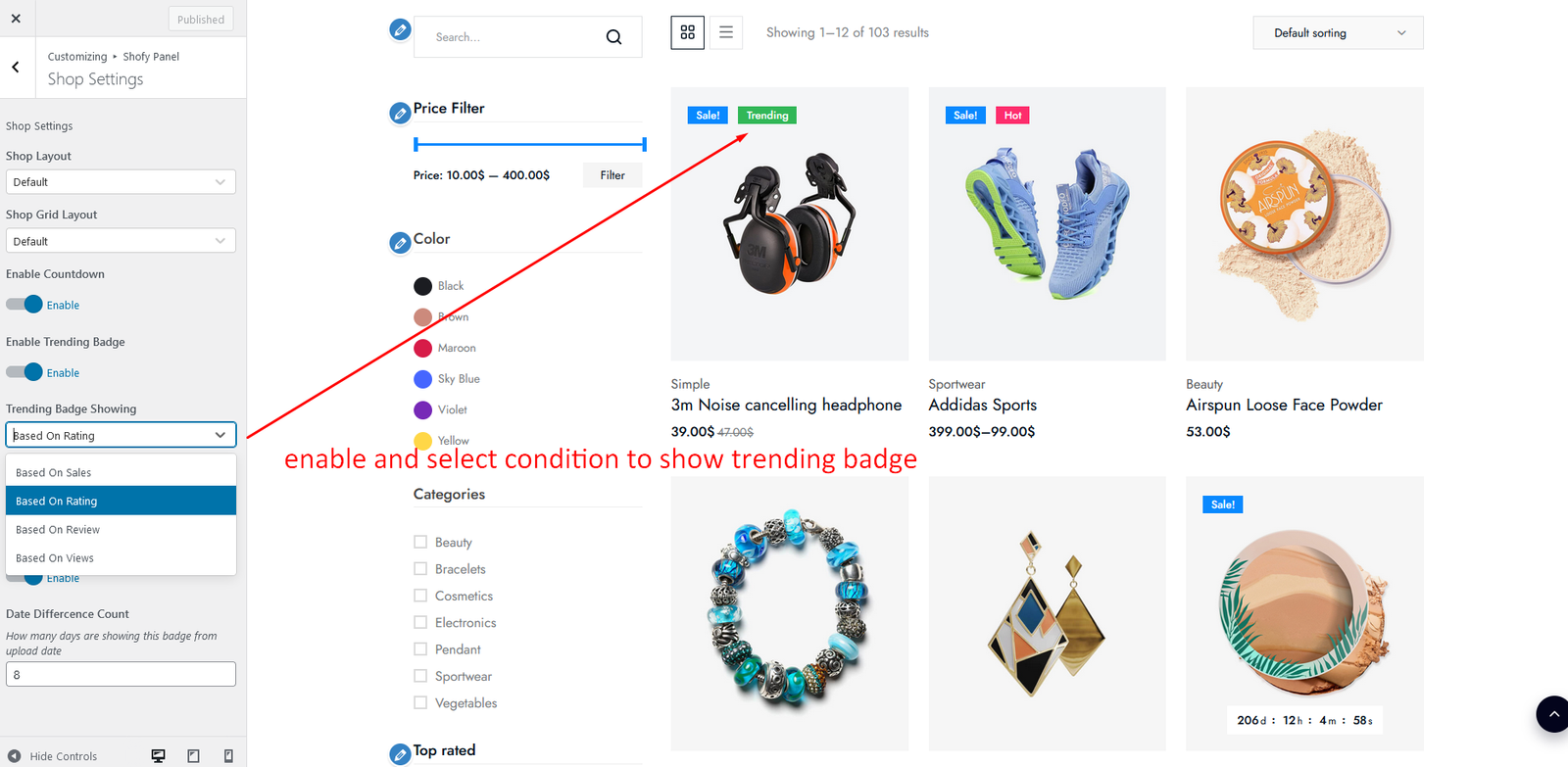1568x767 pixels.
Task: Preview in desktop device mode
Action: (158, 755)
